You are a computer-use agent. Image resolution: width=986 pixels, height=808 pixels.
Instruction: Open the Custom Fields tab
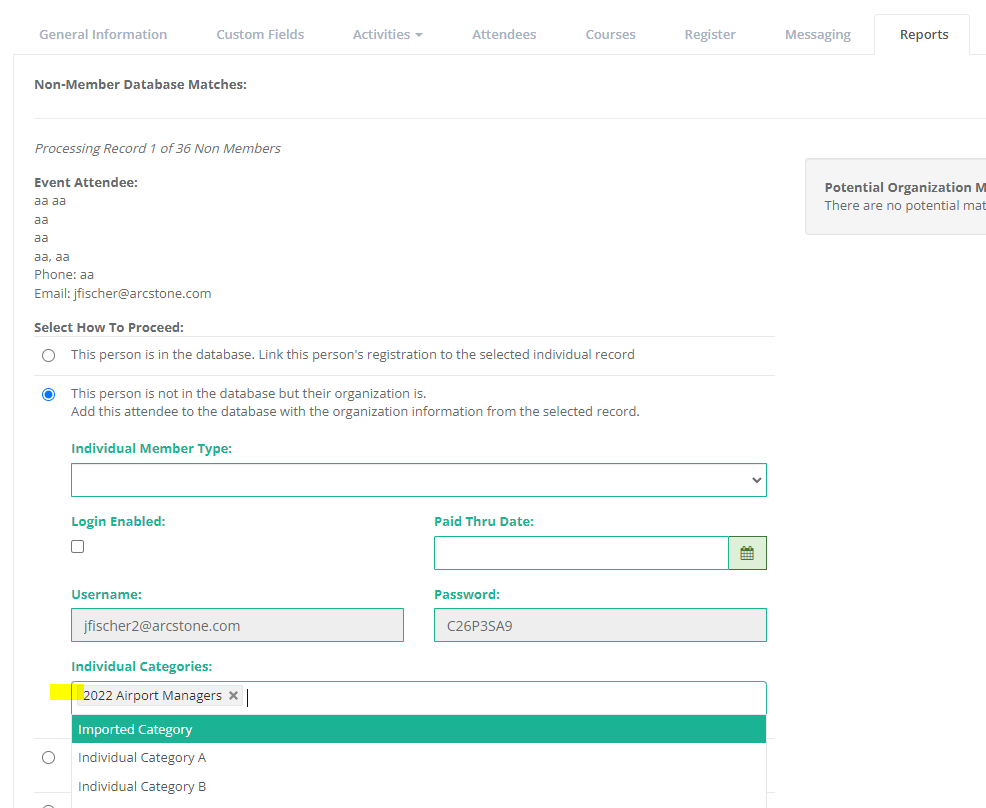pyautogui.click(x=260, y=35)
